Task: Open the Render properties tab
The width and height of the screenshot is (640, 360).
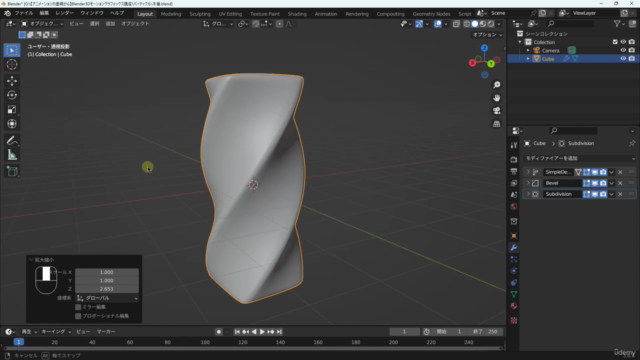Action: click(514, 160)
